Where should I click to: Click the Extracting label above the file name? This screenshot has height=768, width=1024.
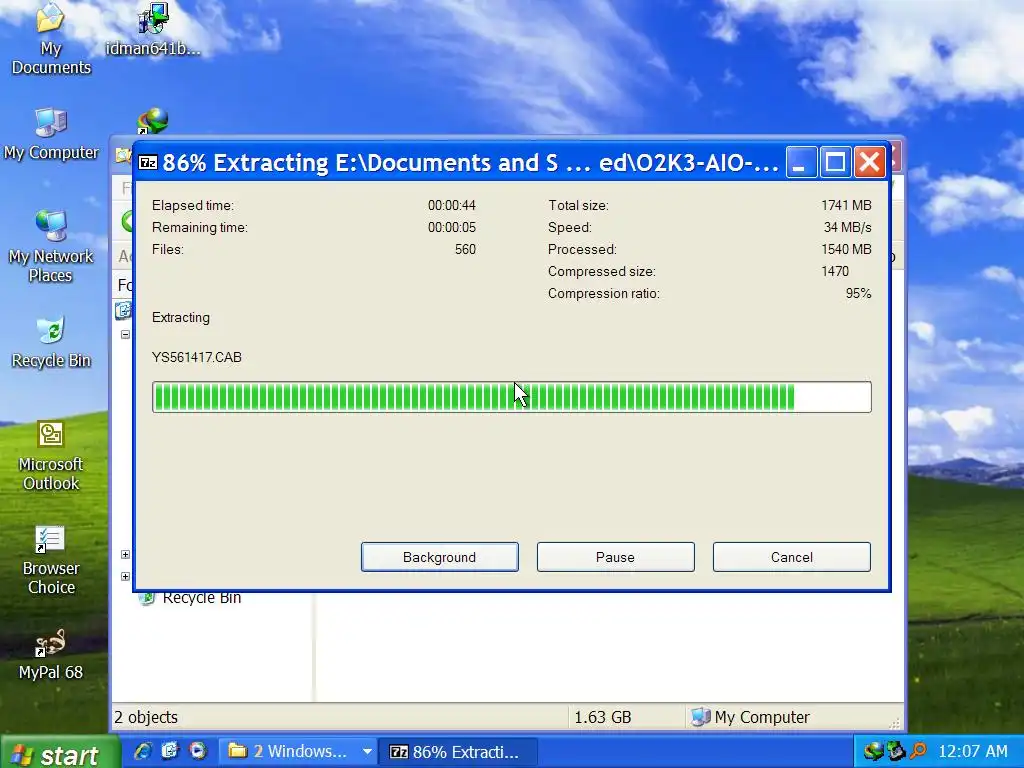point(181,317)
